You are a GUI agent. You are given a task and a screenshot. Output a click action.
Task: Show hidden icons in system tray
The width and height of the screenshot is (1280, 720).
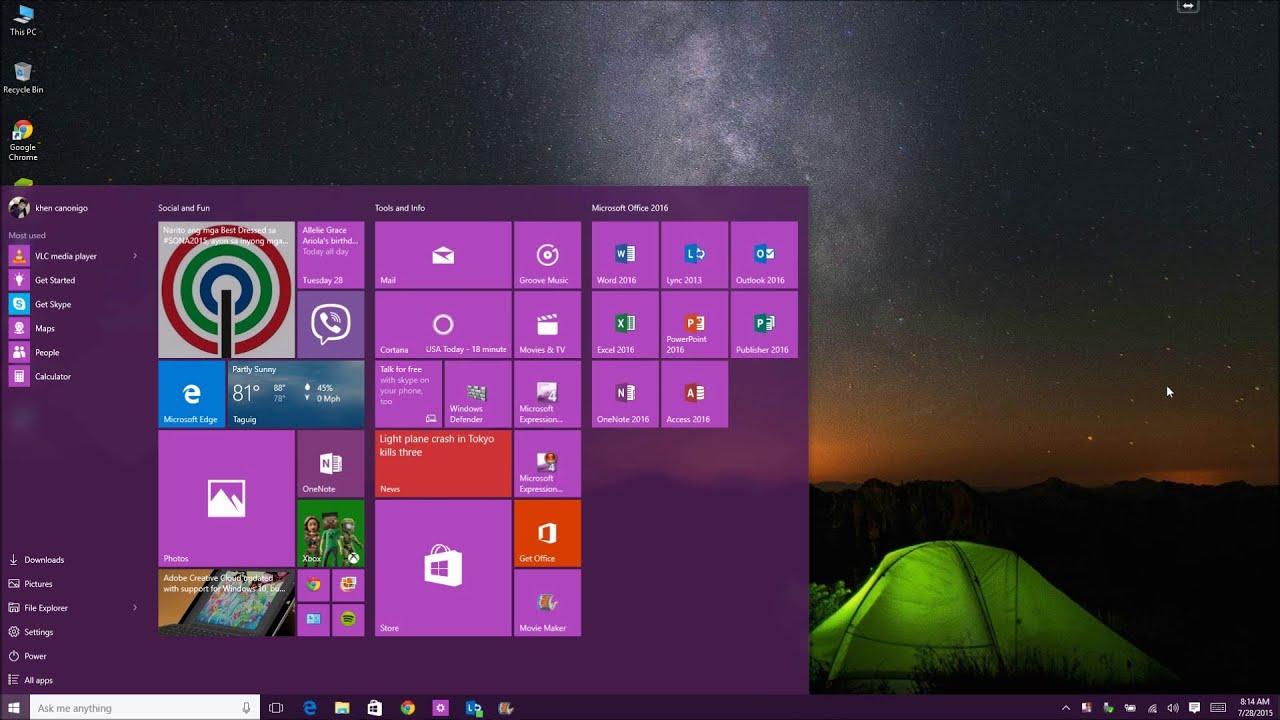click(x=1065, y=708)
